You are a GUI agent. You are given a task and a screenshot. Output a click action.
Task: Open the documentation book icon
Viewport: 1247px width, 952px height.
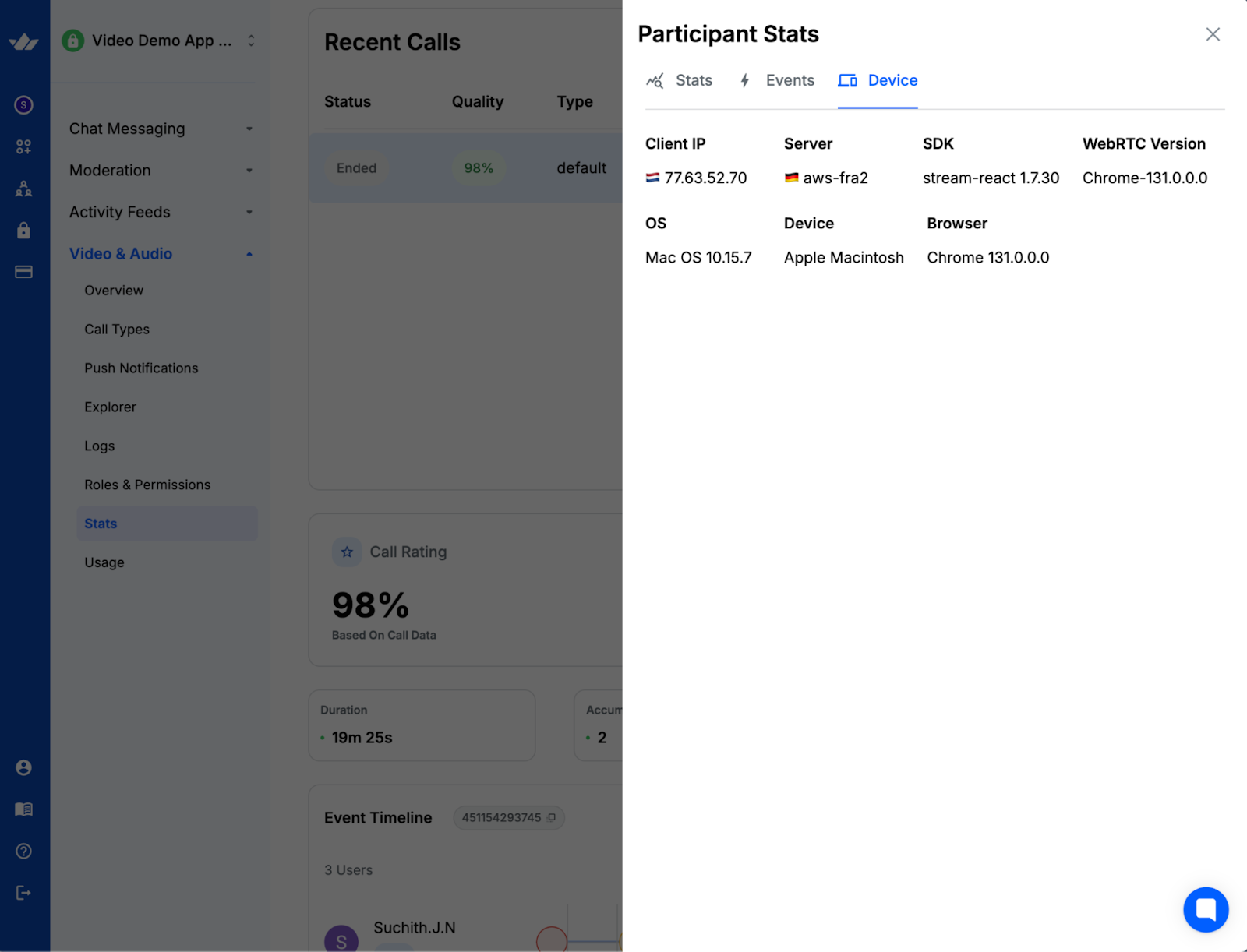click(24, 809)
